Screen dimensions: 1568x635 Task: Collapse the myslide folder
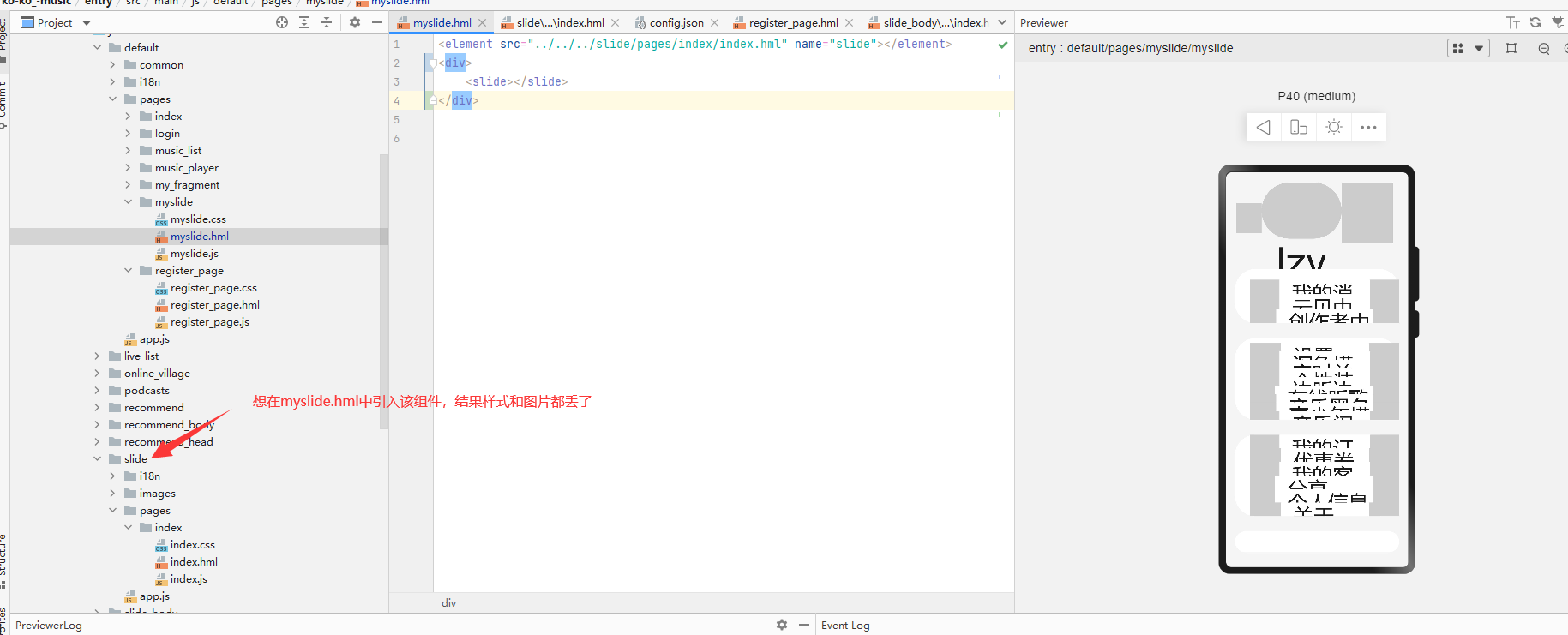(128, 201)
